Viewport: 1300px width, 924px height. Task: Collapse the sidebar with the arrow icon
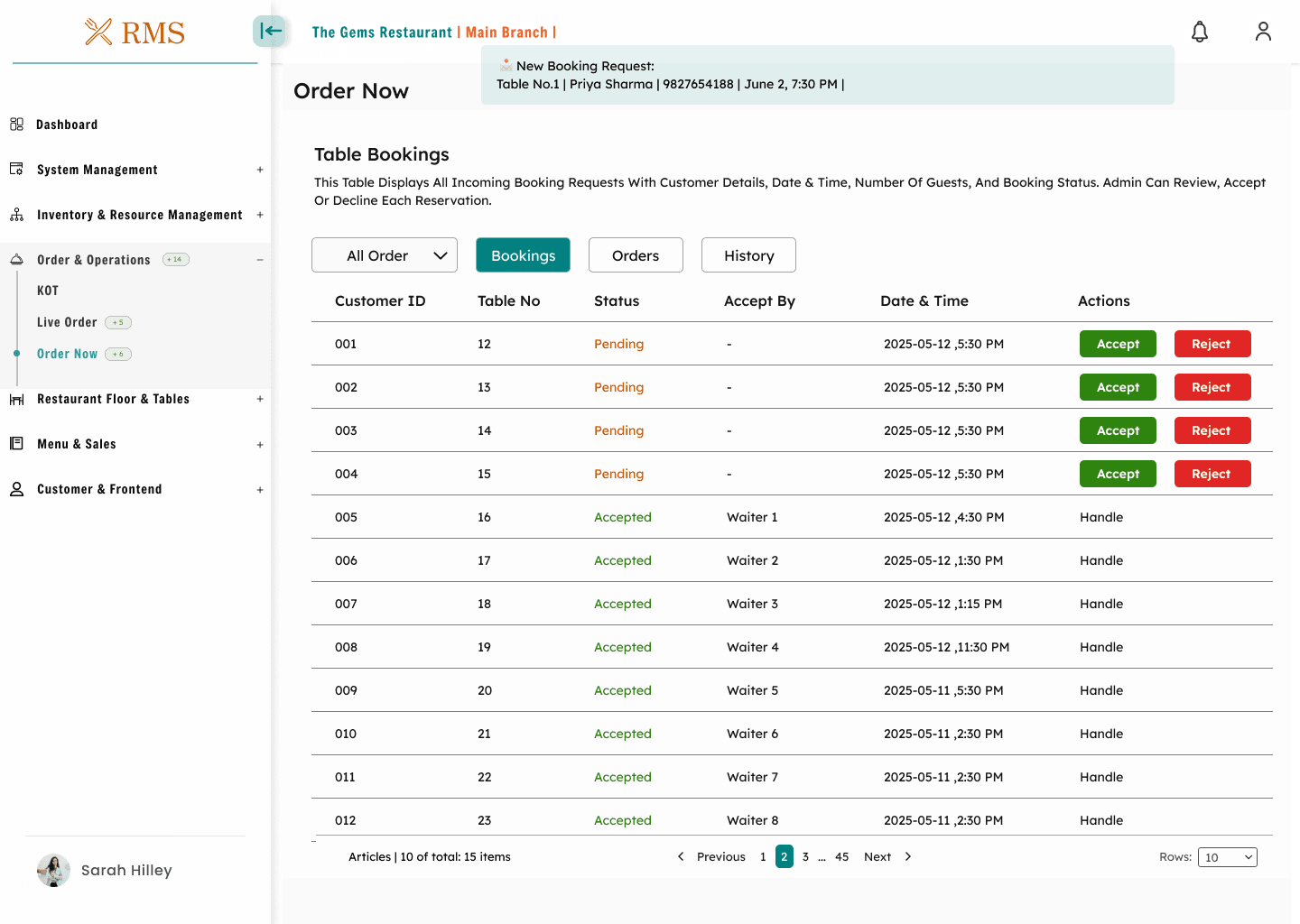pyautogui.click(x=269, y=32)
